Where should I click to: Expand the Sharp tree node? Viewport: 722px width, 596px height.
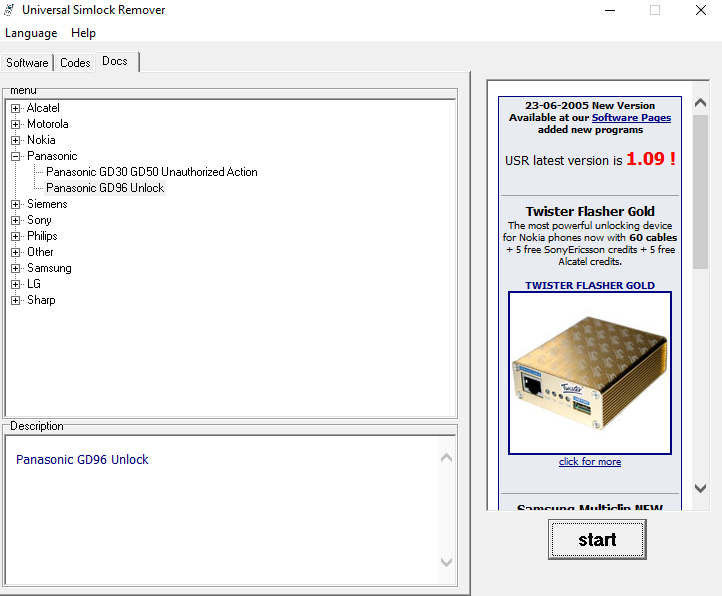pyautogui.click(x=16, y=300)
